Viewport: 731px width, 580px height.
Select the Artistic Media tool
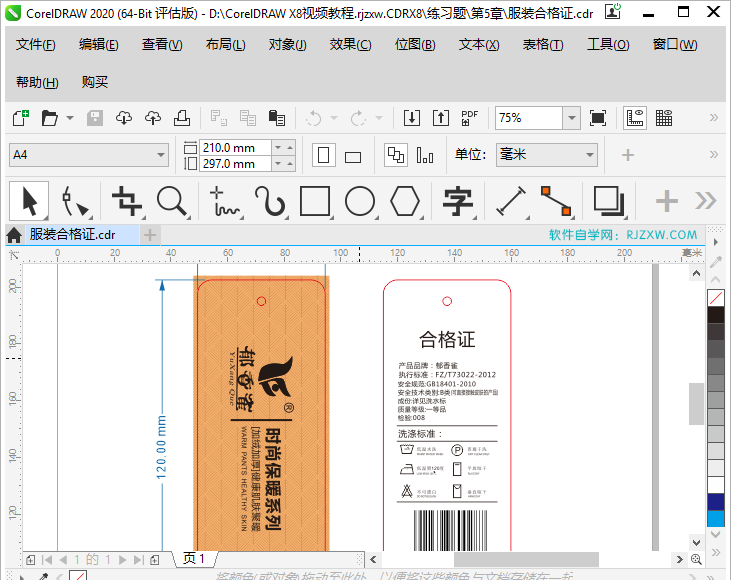(270, 201)
